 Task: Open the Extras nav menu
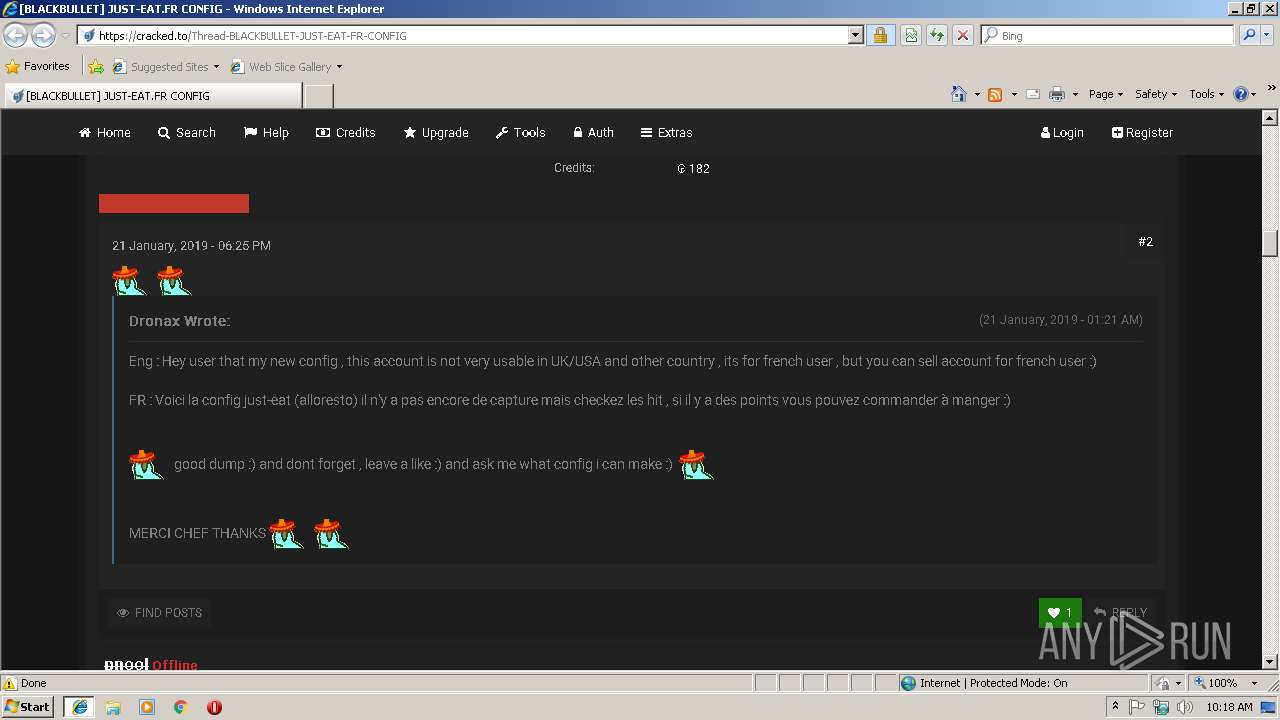point(666,132)
